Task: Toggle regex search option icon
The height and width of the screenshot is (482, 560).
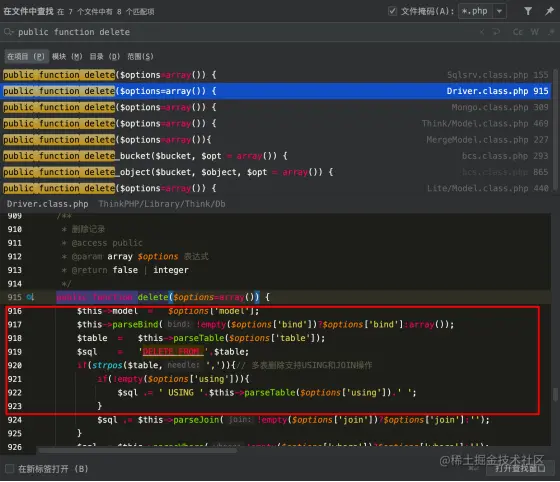Action: [551, 32]
